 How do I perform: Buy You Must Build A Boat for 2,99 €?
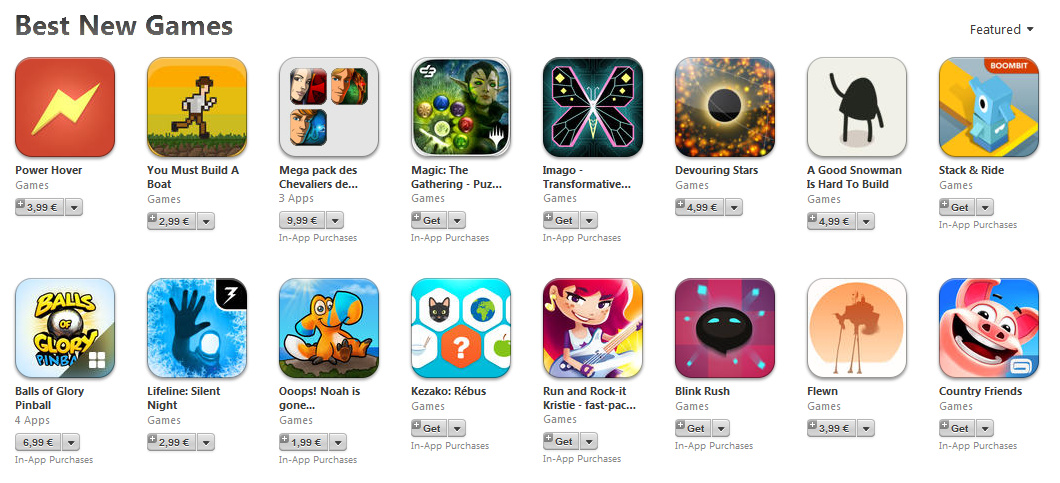(172, 221)
